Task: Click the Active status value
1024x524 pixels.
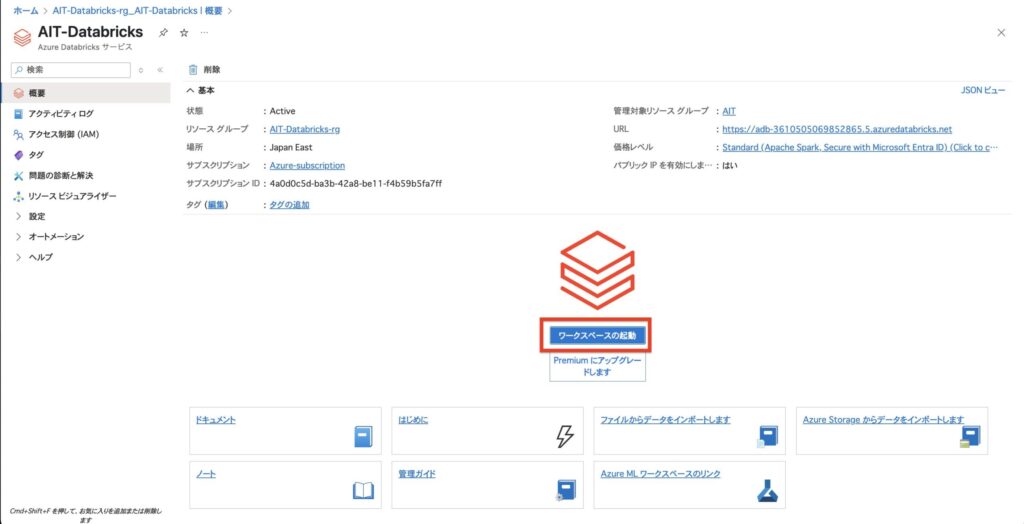Action: [x=282, y=111]
